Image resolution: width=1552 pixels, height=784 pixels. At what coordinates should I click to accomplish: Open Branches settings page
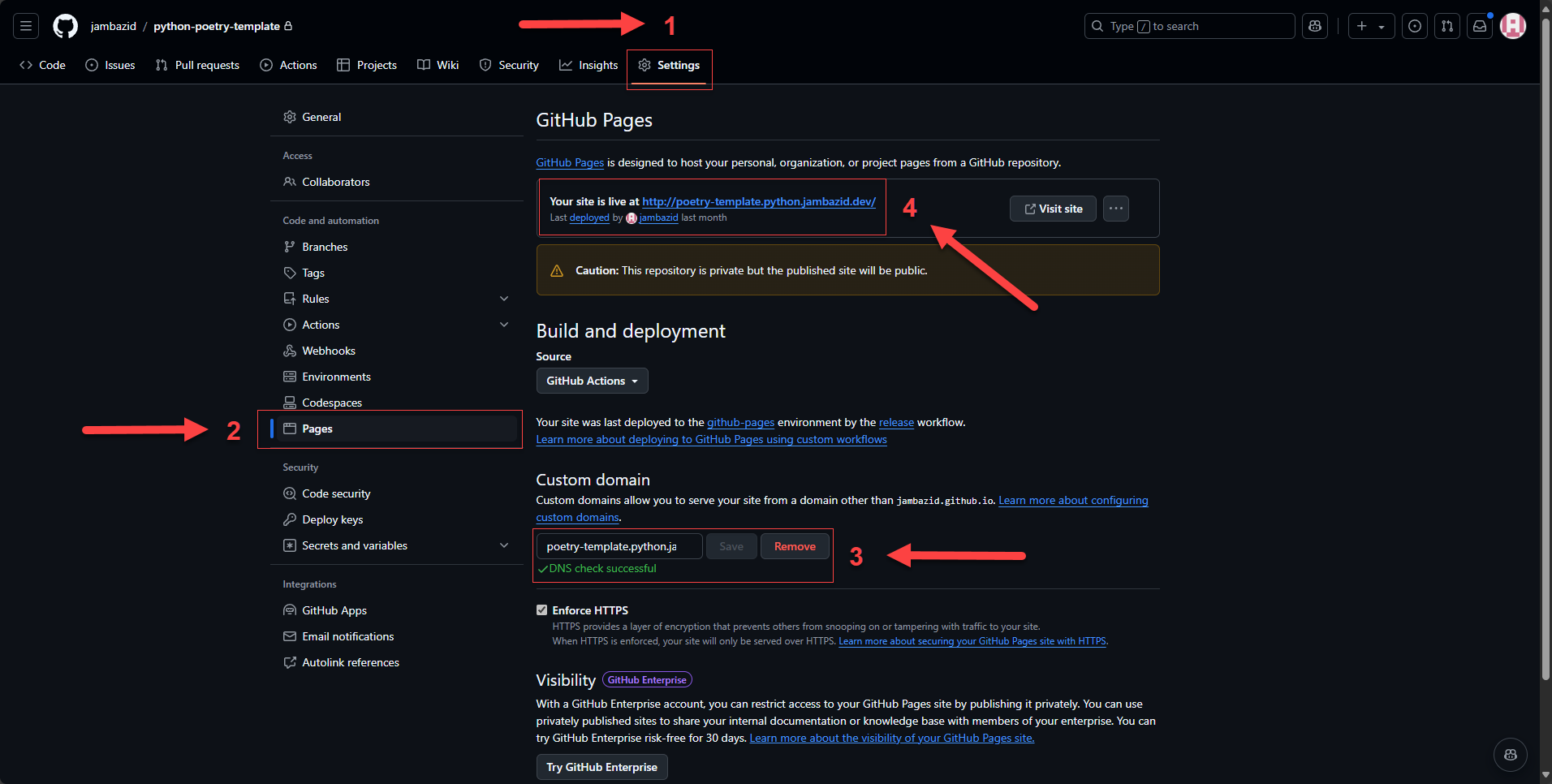point(397,247)
